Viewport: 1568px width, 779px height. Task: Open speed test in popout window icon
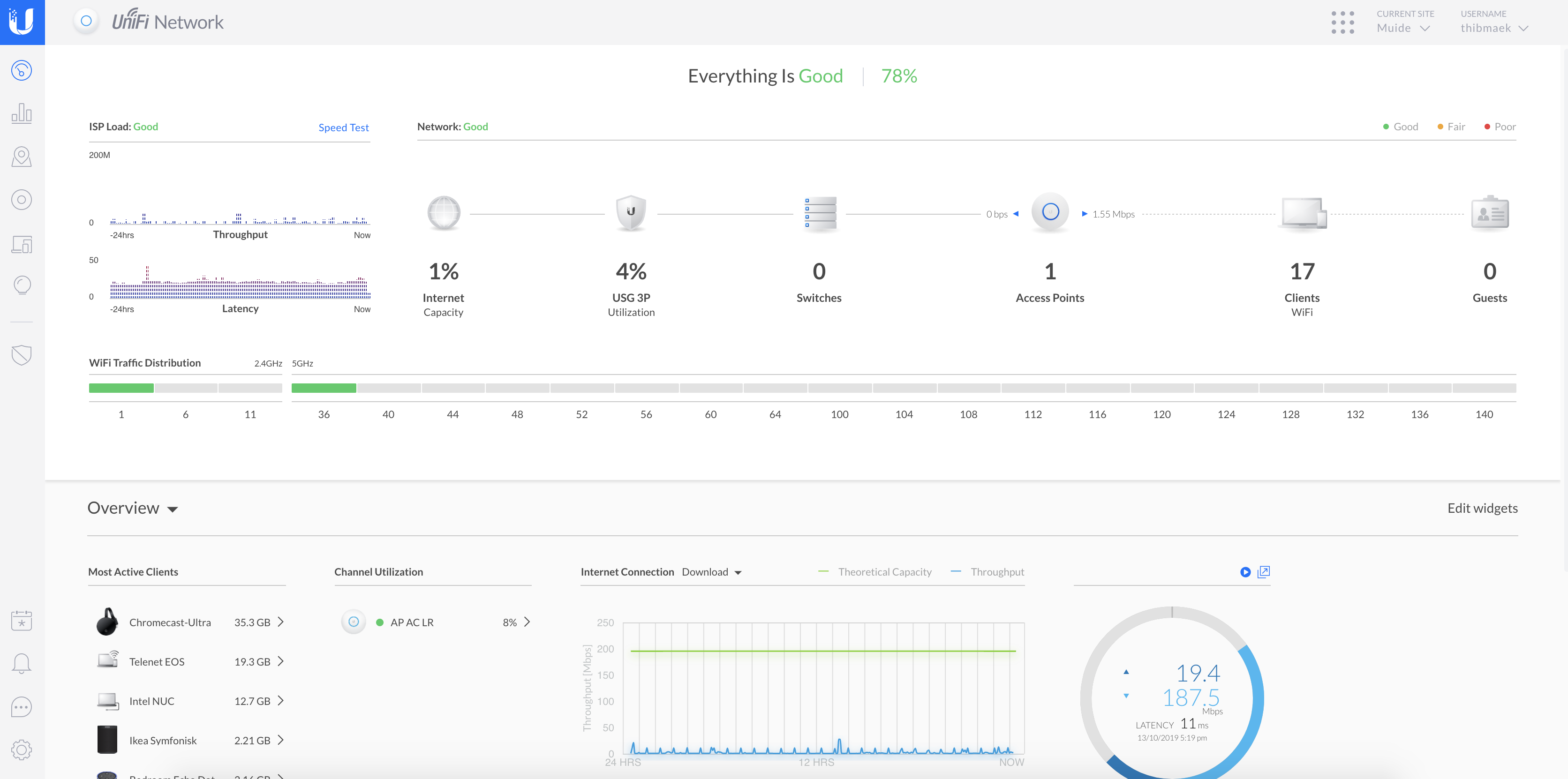[x=1264, y=572]
